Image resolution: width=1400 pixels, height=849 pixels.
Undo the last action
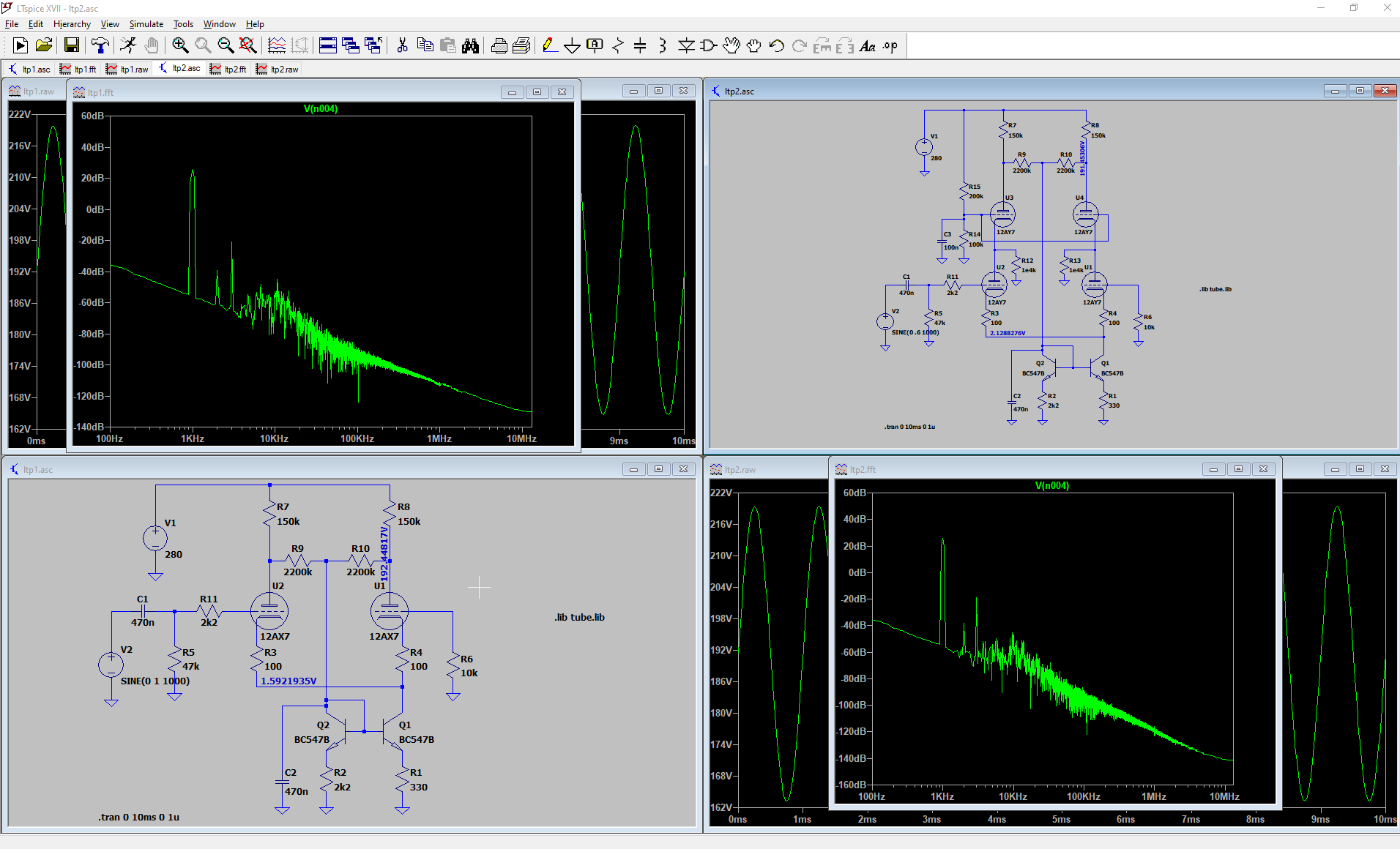[777, 46]
